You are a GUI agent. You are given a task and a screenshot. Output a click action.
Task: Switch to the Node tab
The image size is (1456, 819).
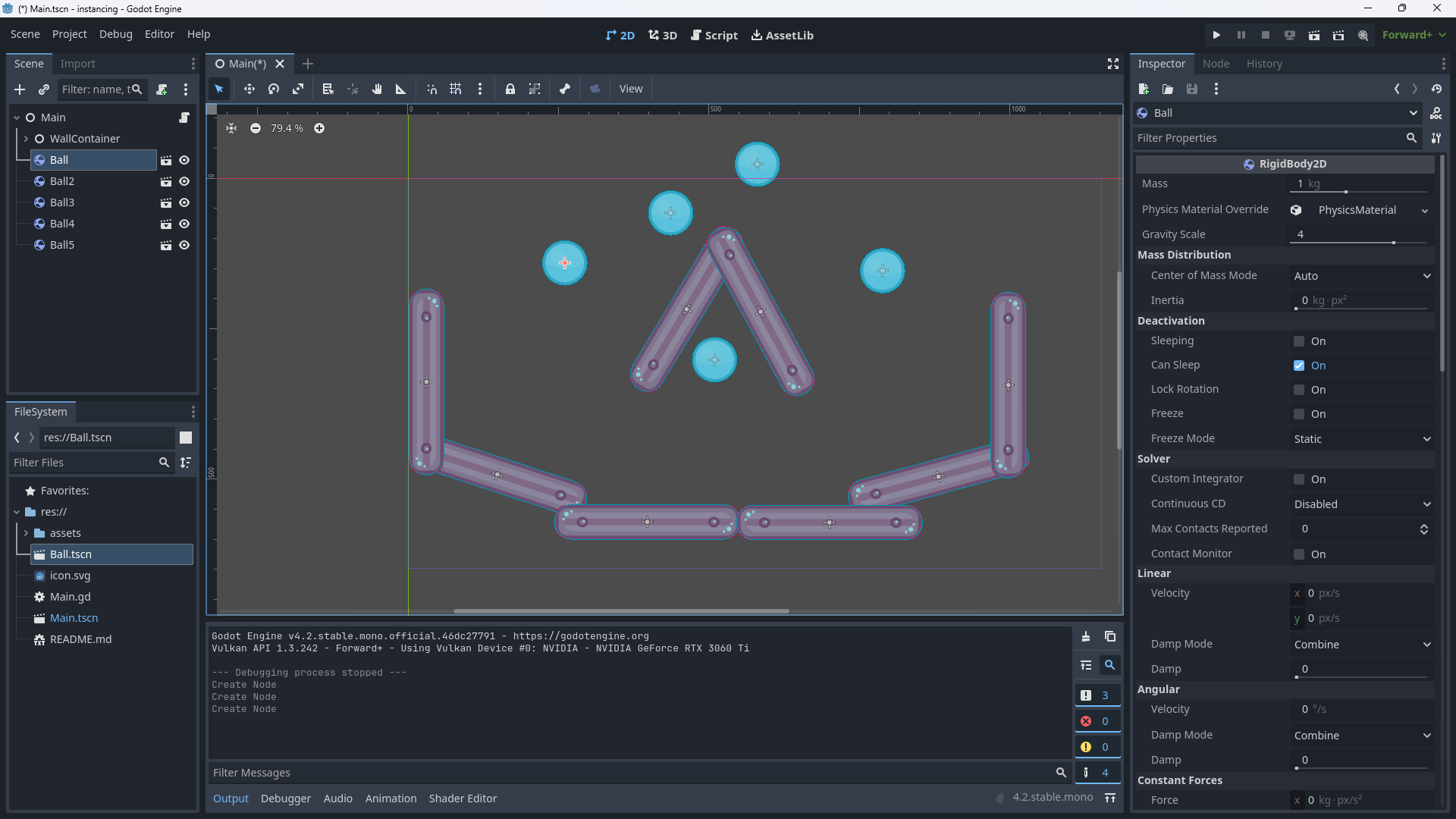tap(1216, 64)
